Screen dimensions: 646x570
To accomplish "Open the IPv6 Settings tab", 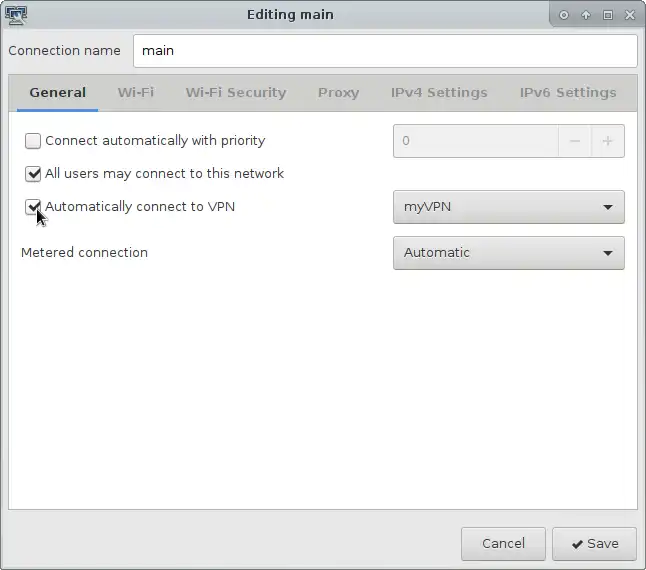I will tap(568, 93).
